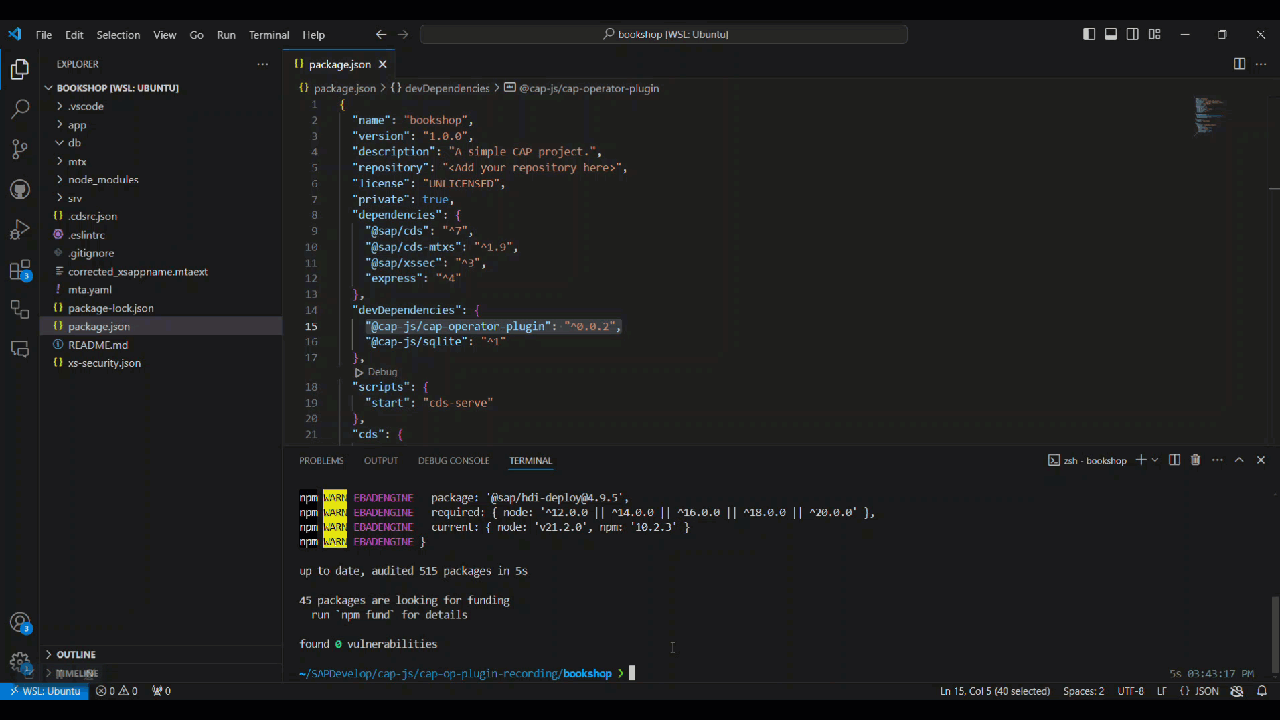The height and width of the screenshot is (720, 1280).
Task: Toggle the bottom panel visibility
Action: click(x=1111, y=34)
